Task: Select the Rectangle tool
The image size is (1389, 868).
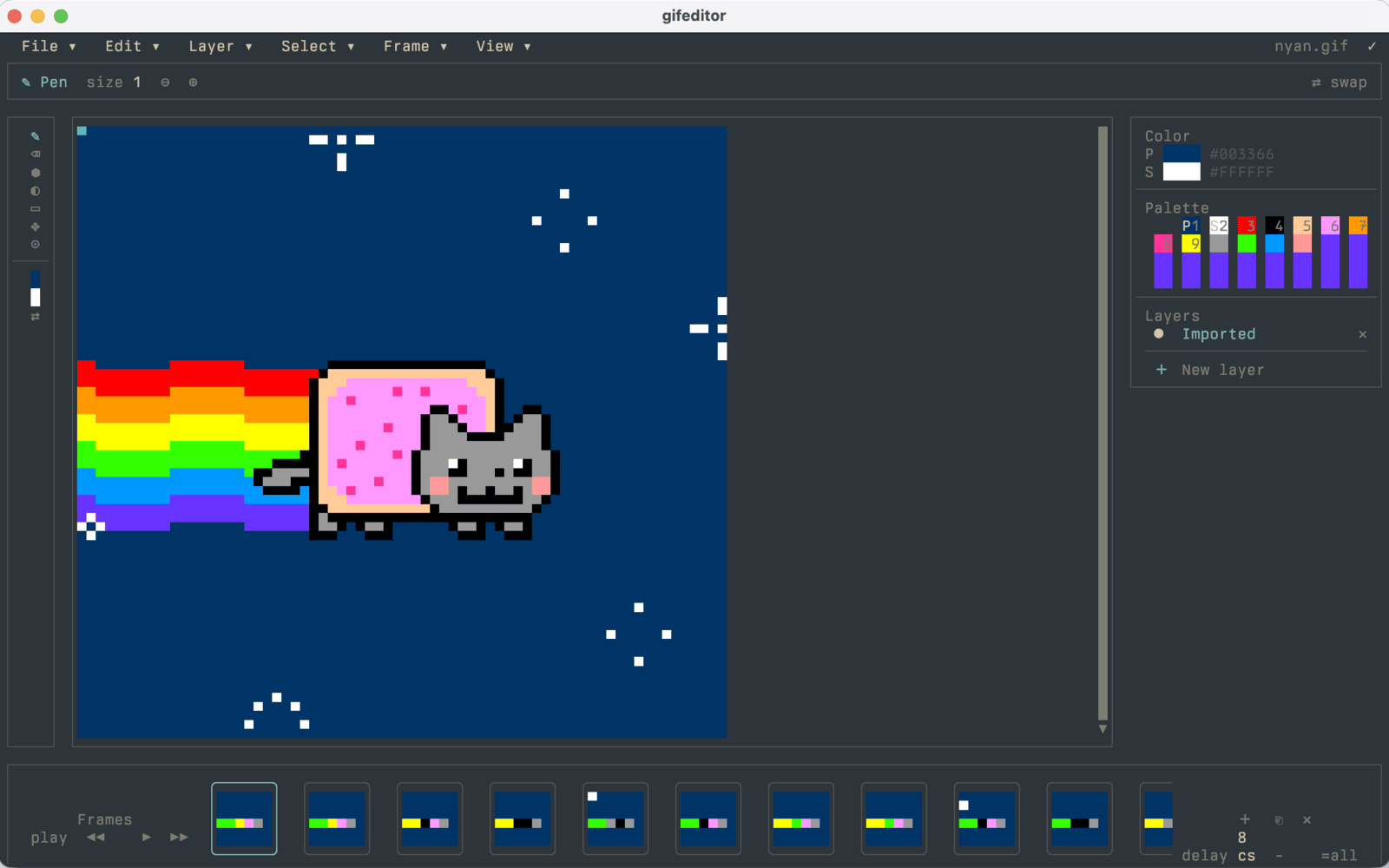Action: (x=35, y=209)
